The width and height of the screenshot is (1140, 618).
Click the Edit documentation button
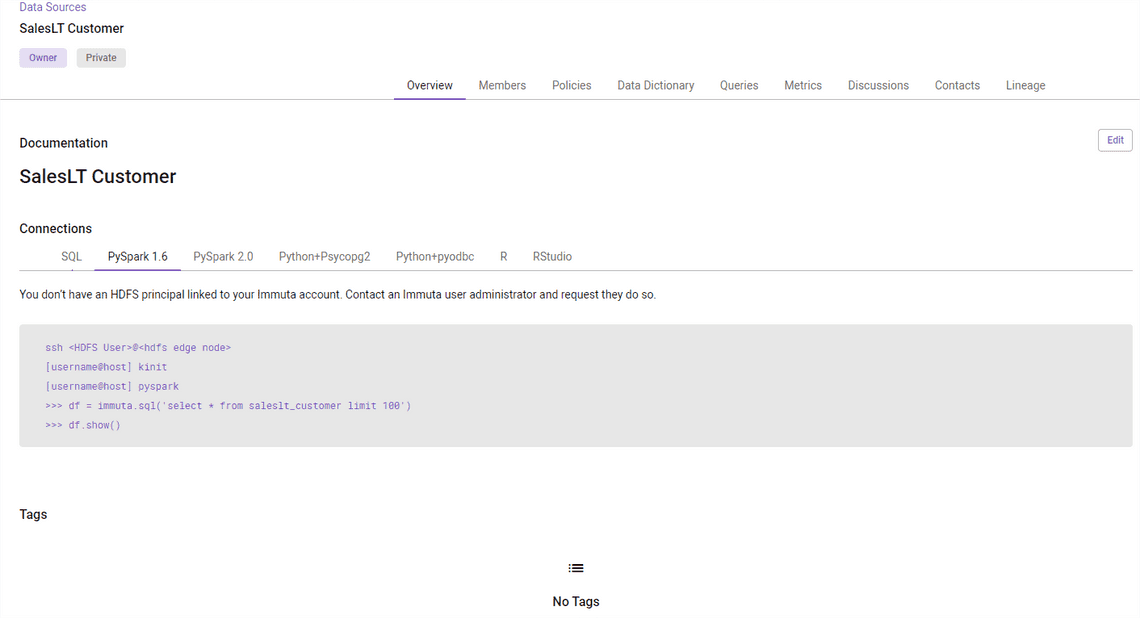[x=1115, y=140]
